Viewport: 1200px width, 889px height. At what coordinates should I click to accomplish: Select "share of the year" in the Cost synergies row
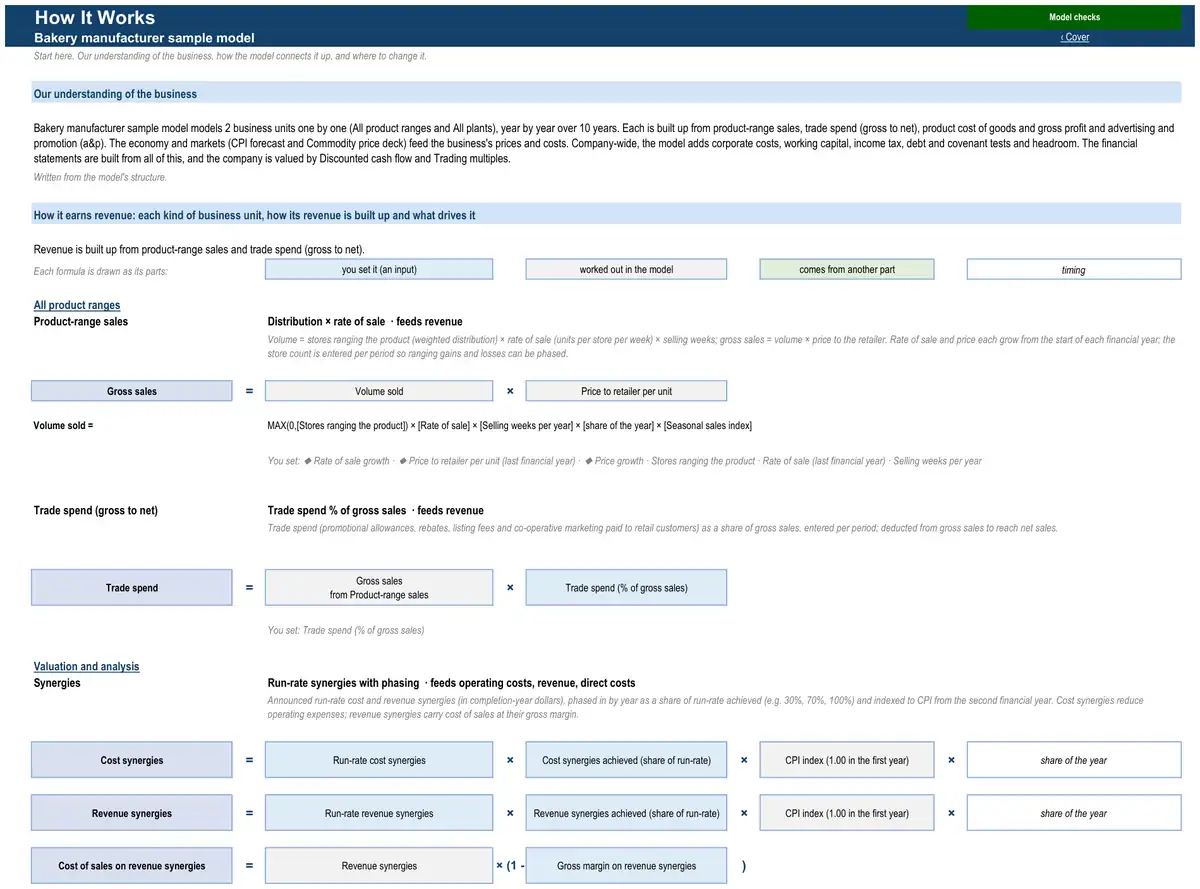pyautogui.click(x=1074, y=760)
